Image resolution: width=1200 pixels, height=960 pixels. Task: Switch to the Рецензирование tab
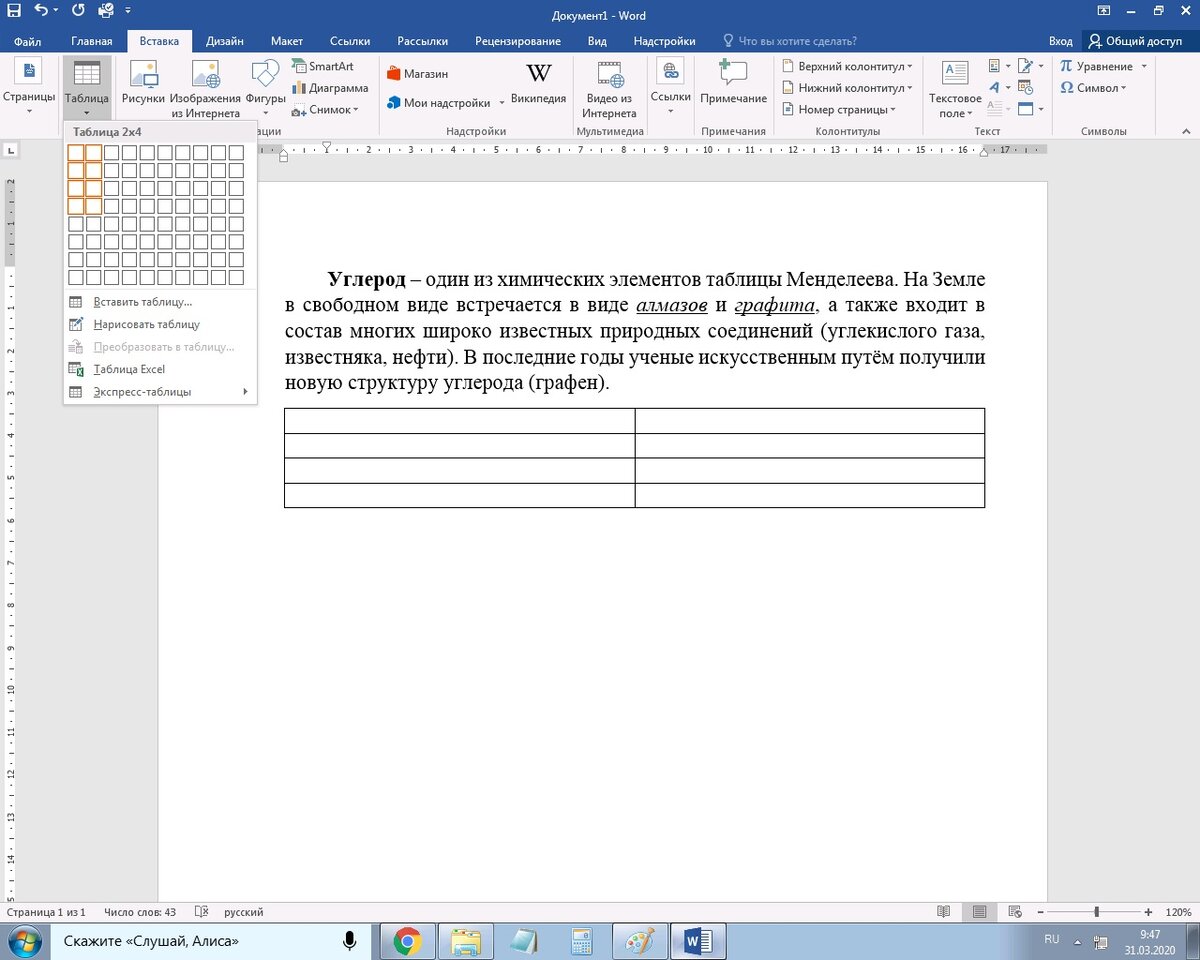pos(518,41)
